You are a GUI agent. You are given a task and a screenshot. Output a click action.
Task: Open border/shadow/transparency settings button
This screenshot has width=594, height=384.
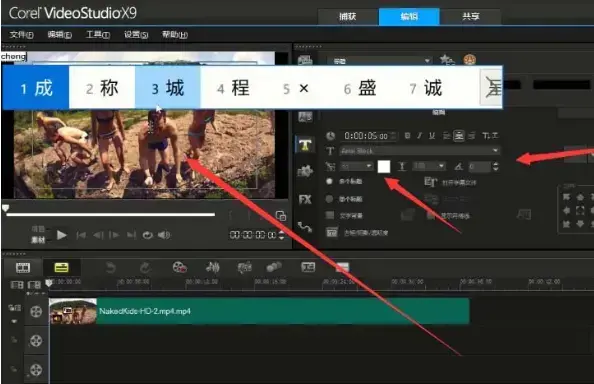332,232
